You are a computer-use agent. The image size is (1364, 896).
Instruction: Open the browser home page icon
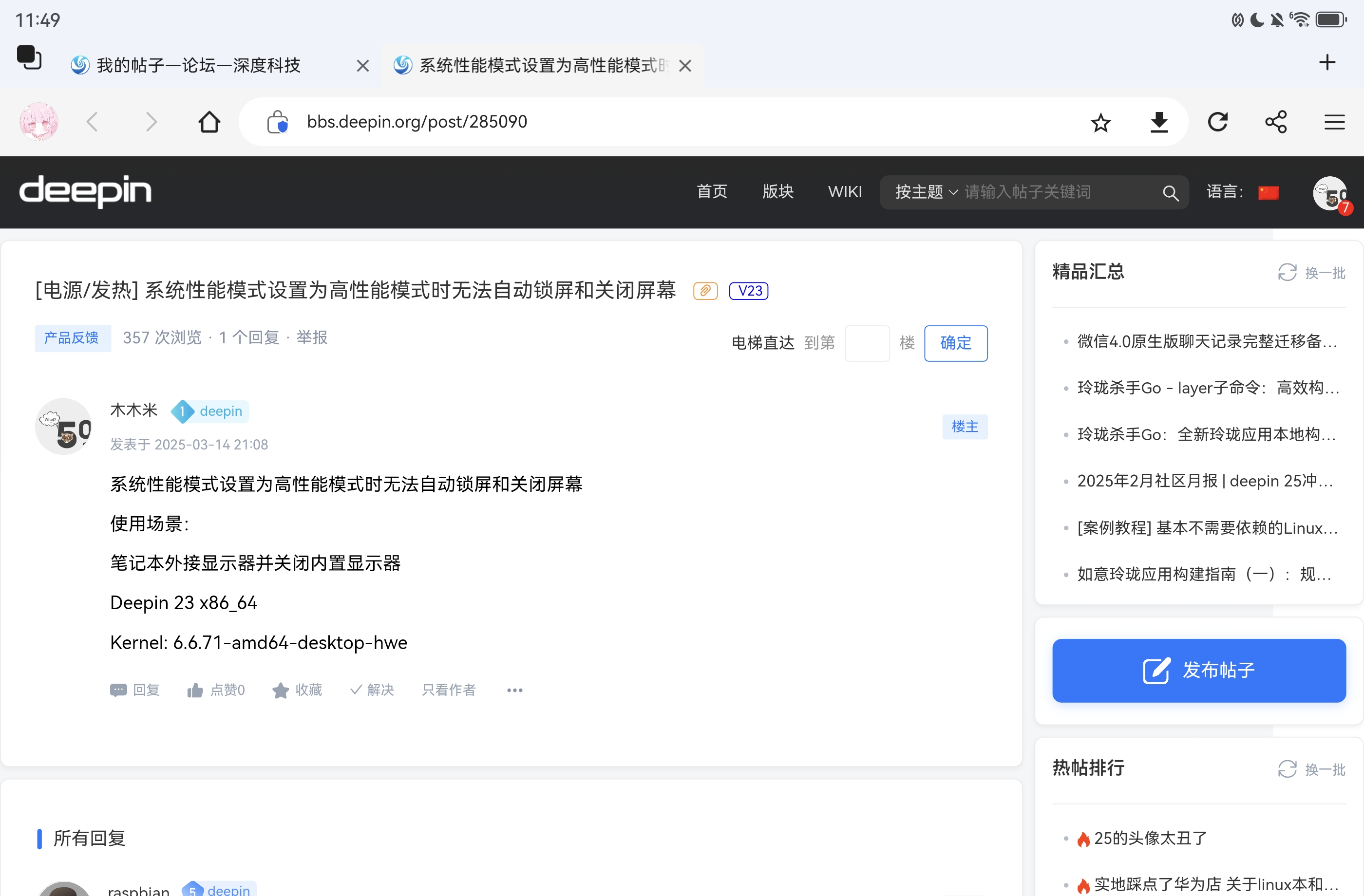[209, 122]
